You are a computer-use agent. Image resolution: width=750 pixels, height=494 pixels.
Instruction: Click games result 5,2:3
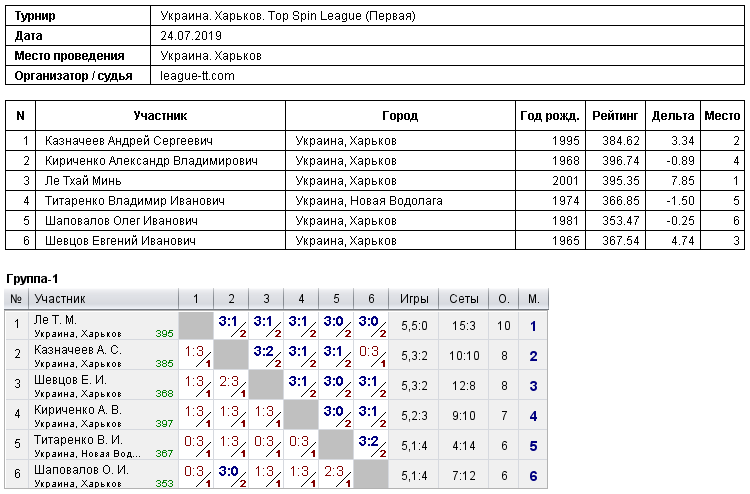(414, 416)
